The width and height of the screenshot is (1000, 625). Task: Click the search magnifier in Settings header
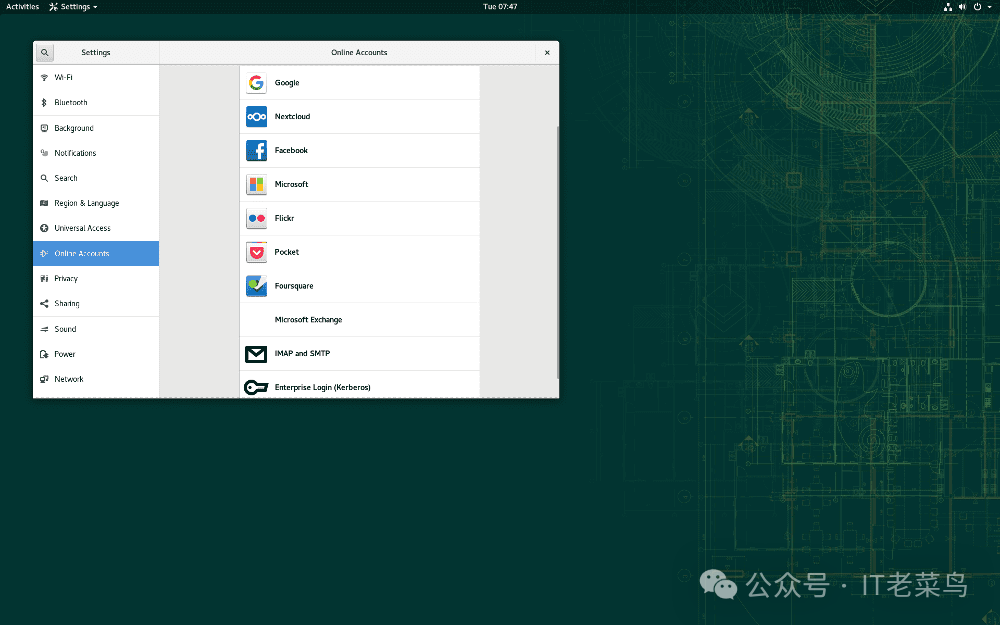(44, 52)
